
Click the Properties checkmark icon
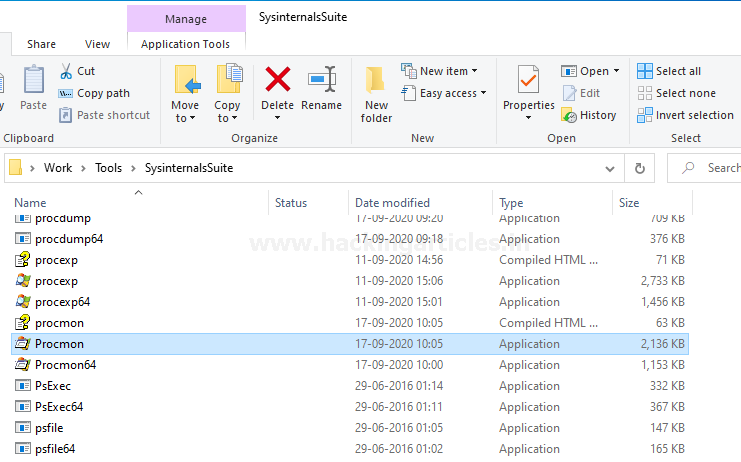point(528,79)
